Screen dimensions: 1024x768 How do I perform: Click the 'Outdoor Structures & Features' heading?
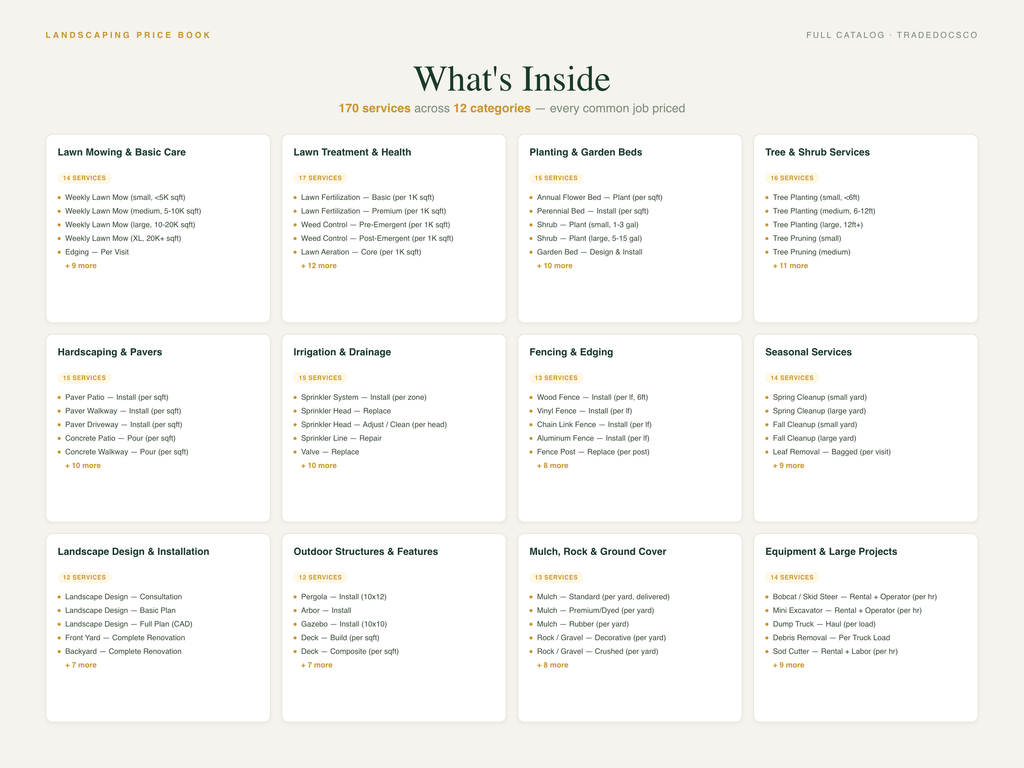(x=366, y=551)
